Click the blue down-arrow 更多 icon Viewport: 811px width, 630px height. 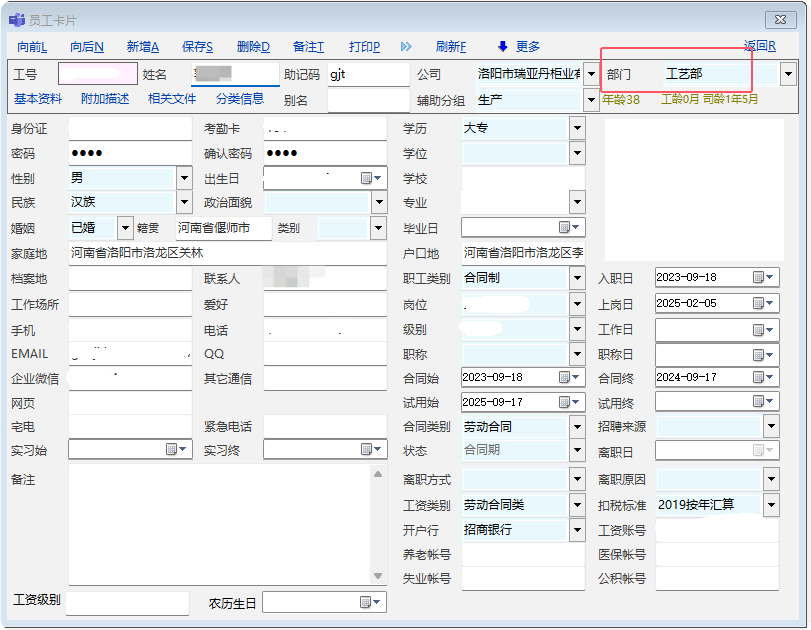click(503, 47)
